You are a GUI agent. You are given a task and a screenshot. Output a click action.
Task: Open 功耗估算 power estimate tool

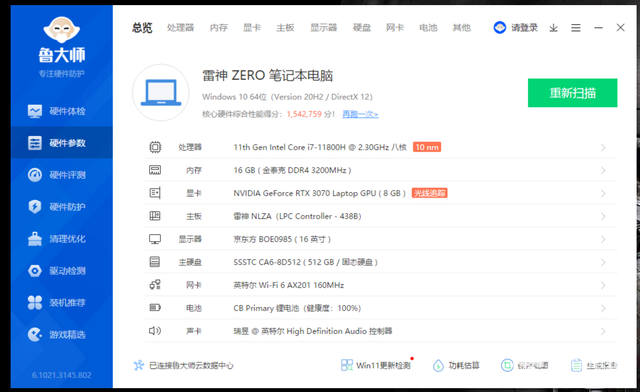(456, 365)
